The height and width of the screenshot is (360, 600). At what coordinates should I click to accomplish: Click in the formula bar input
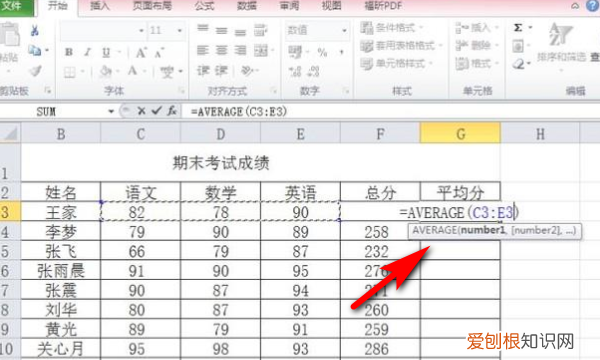click(390, 111)
